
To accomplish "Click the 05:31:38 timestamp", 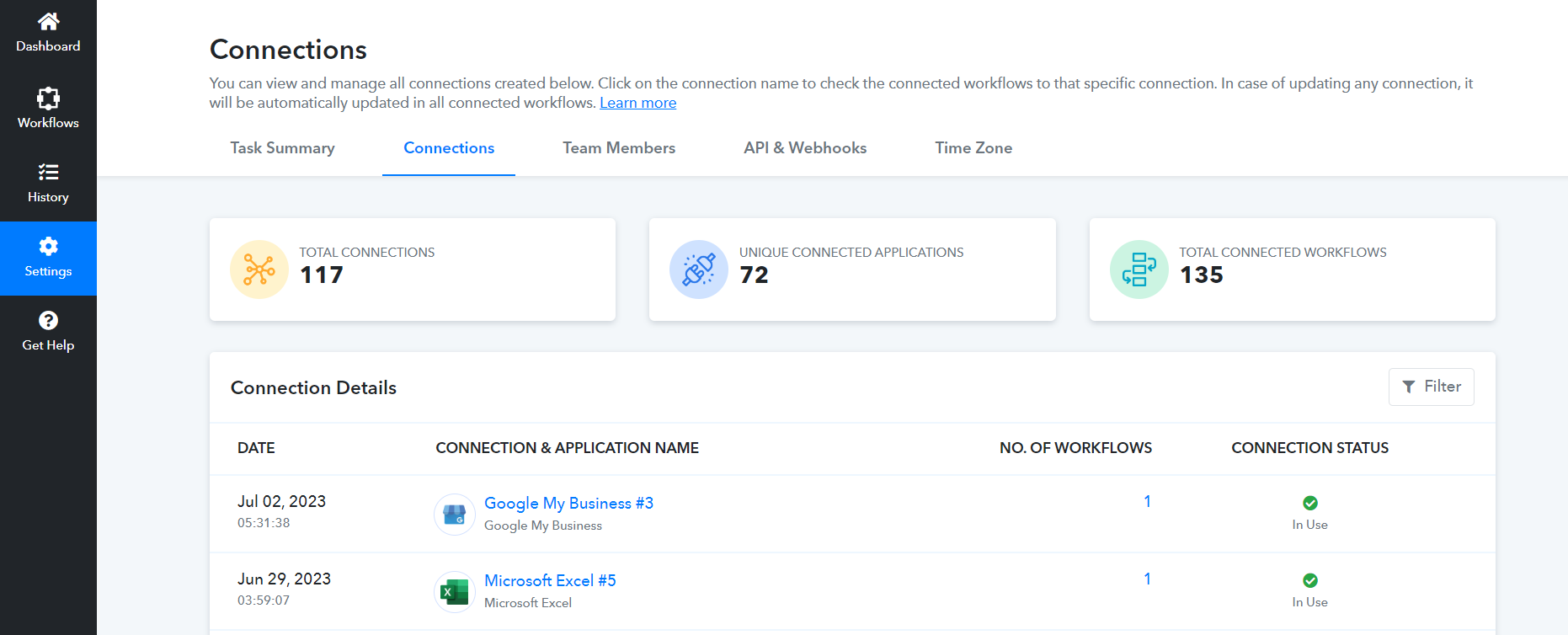I will coord(264,523).
